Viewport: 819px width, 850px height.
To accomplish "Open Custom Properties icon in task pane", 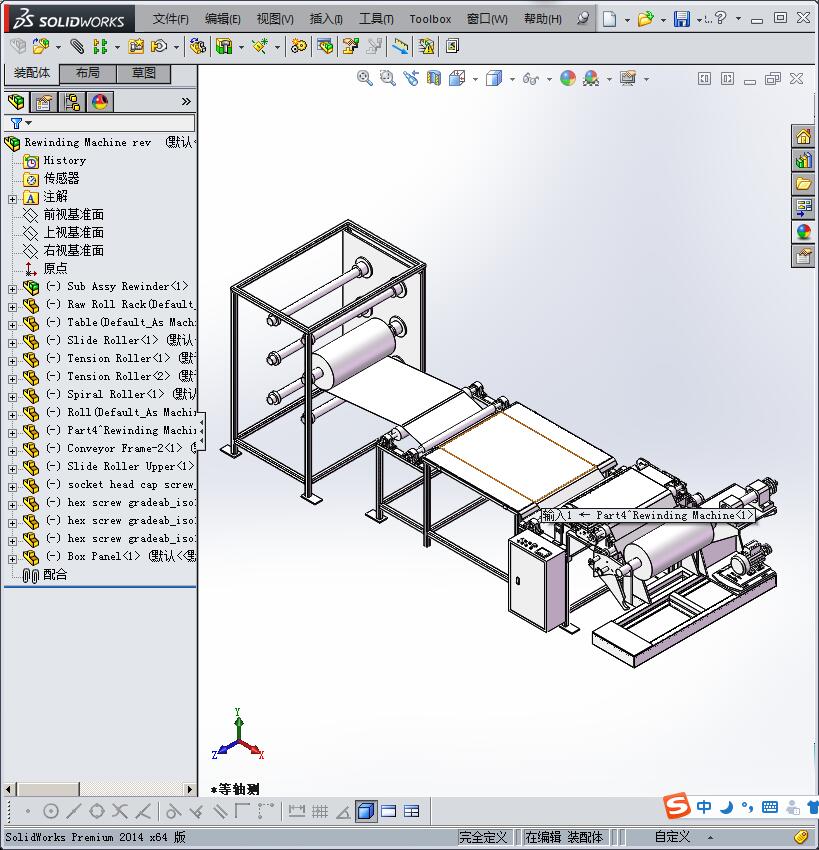I will tap(803, 256).
